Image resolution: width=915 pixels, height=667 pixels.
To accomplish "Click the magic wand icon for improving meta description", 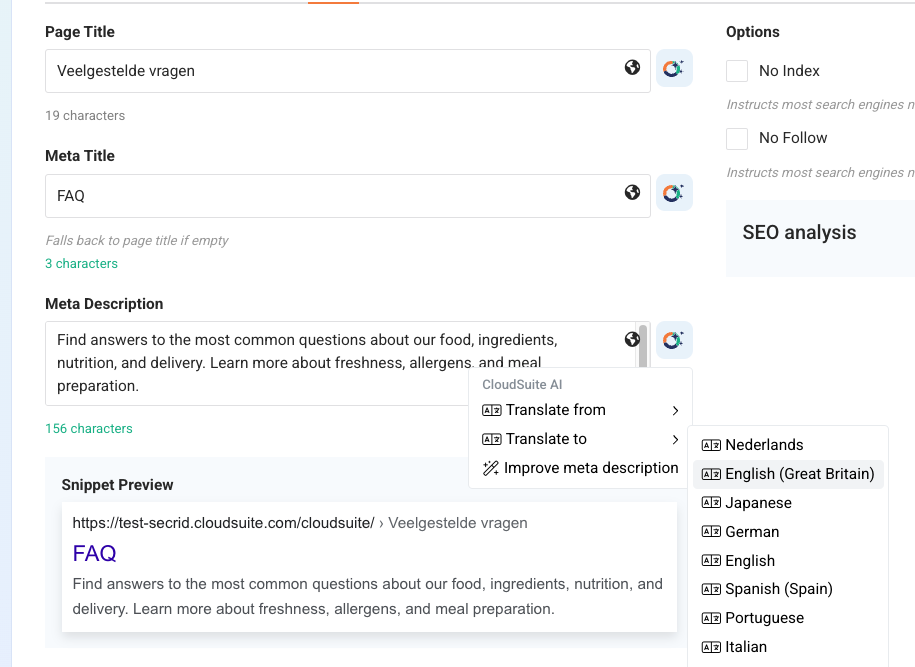I will tap(491, 468).
